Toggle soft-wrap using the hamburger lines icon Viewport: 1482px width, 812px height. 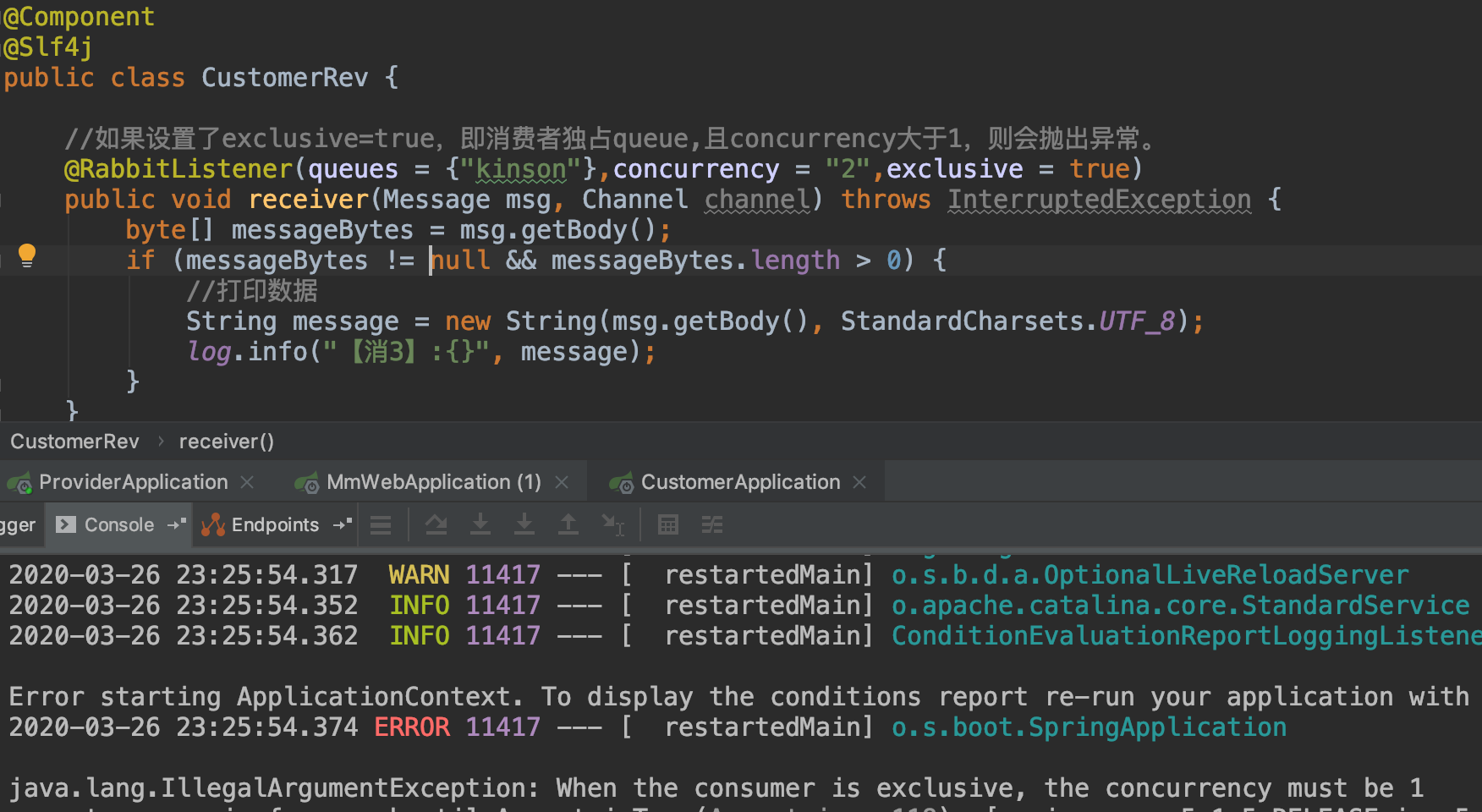[x=380, y=524]
